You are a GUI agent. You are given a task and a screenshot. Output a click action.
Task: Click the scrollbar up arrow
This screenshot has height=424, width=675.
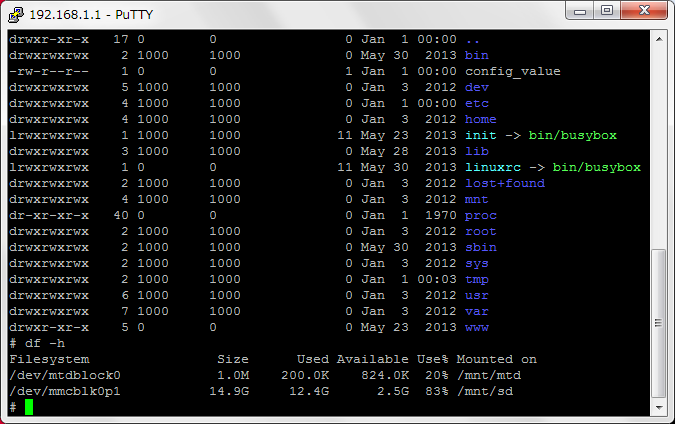coord(659,39)
